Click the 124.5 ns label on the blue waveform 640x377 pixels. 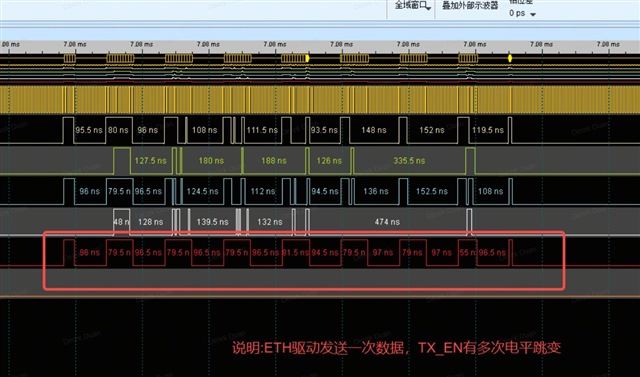coord(202,191)
